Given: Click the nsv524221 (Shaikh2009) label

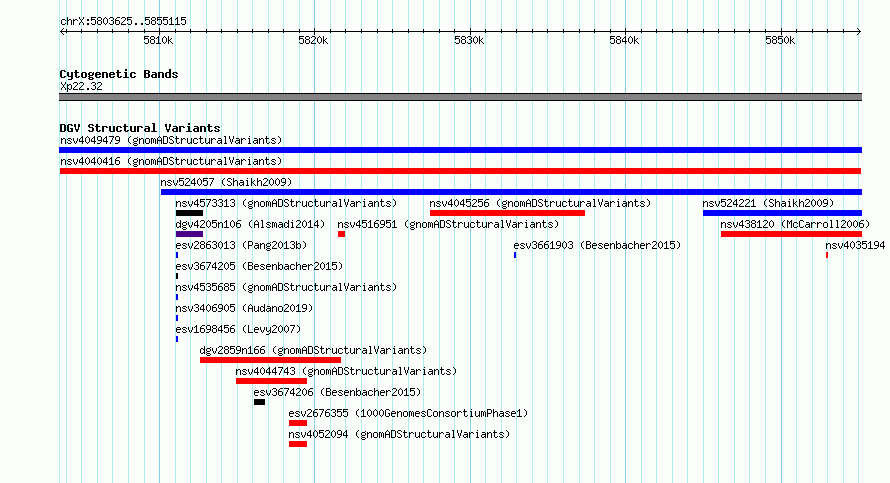Looking at the screenshot, I should pyautogui.click(x=768, y=203).
